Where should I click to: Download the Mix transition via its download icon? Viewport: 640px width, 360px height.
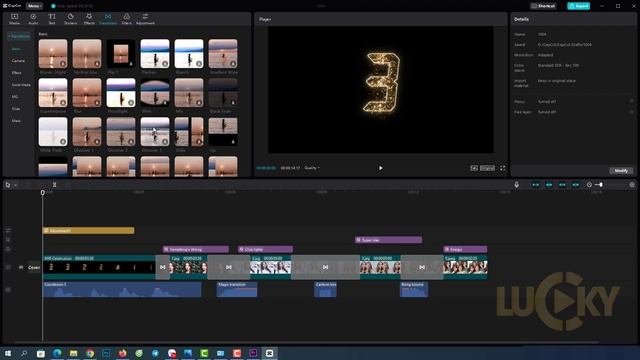pyautogui.click(x=199, y=103)
